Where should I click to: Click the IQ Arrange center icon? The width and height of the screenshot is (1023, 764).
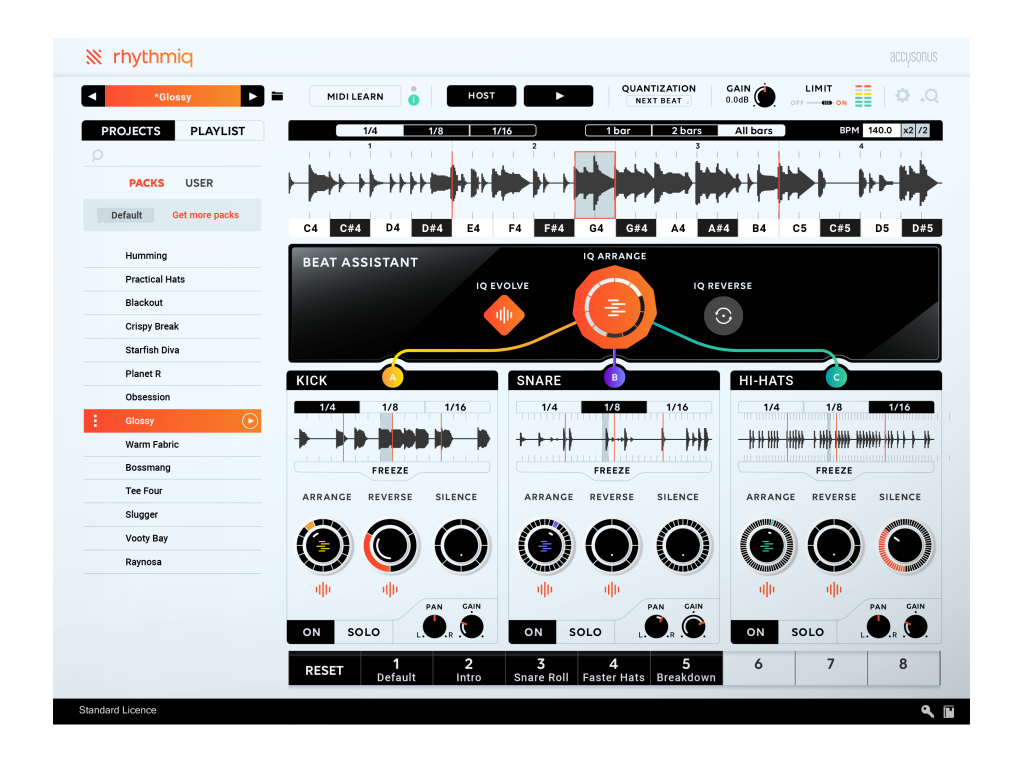pyautogui.click(x=614, y=308)
